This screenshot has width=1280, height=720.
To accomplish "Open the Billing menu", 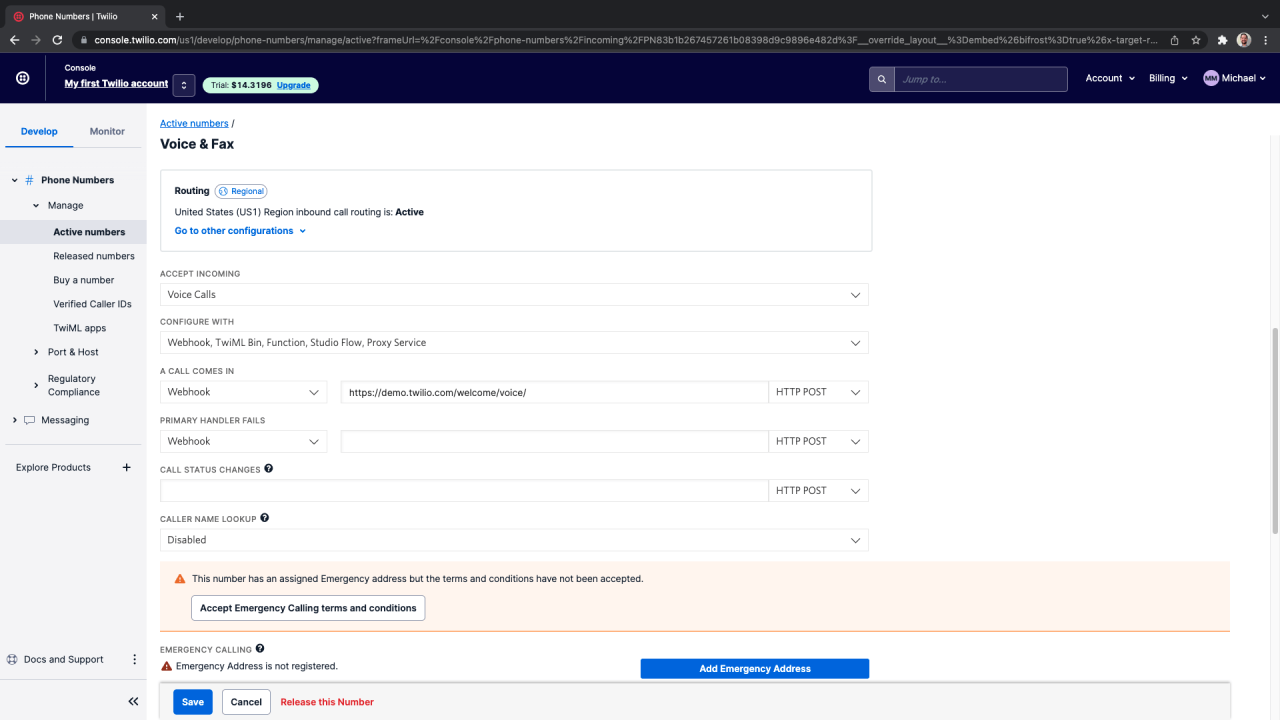I will [x=1168, y=78].
